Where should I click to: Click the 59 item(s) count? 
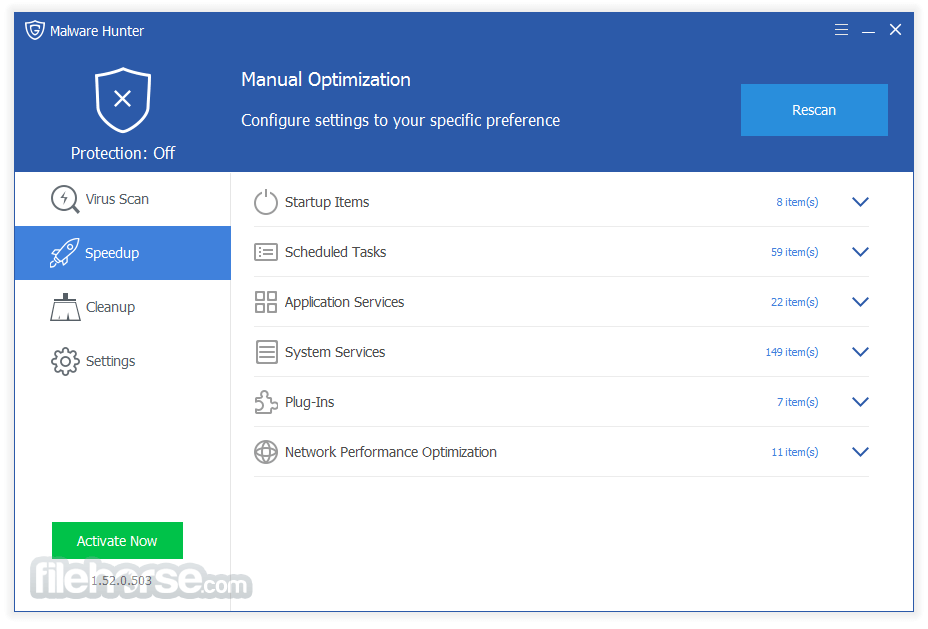pos(794,252)
